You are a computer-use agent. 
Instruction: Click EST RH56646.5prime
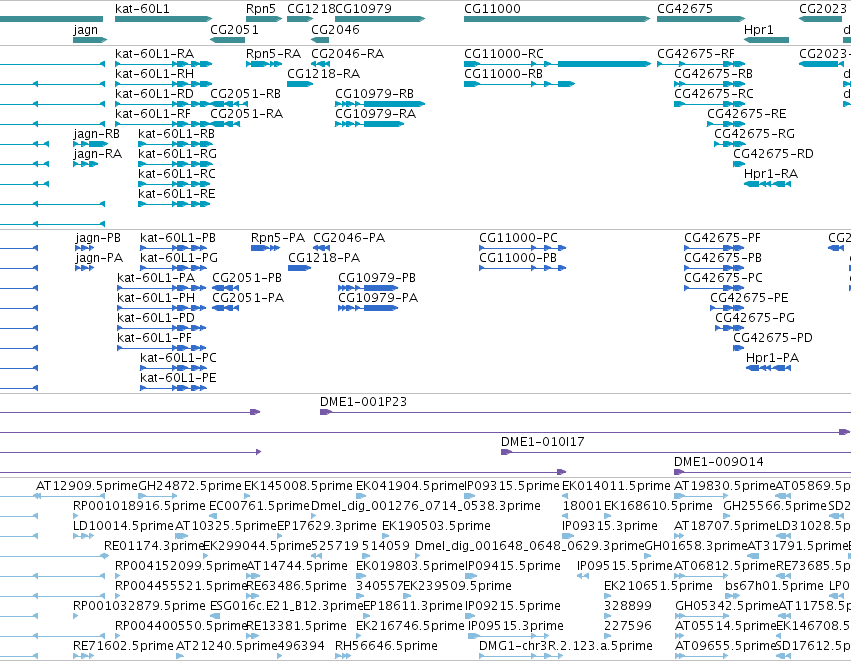coord(342,656)
